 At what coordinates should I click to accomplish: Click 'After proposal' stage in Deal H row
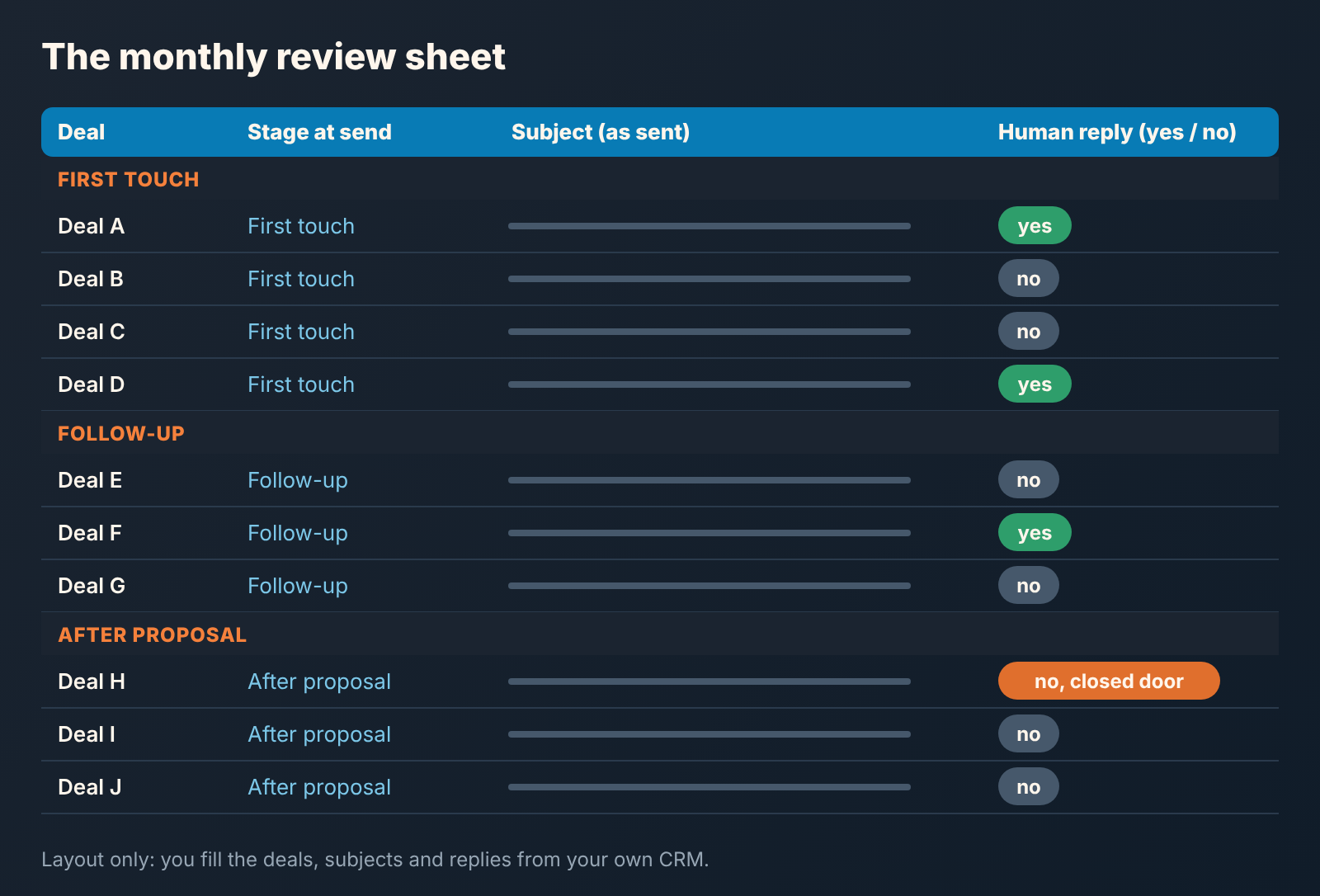click(x=319, y=681)
